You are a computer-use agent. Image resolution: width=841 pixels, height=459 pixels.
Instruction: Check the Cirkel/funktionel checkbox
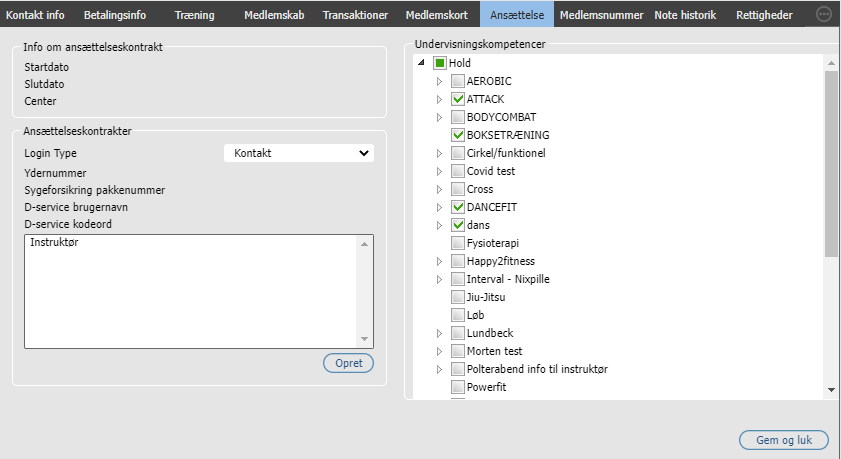458,153
